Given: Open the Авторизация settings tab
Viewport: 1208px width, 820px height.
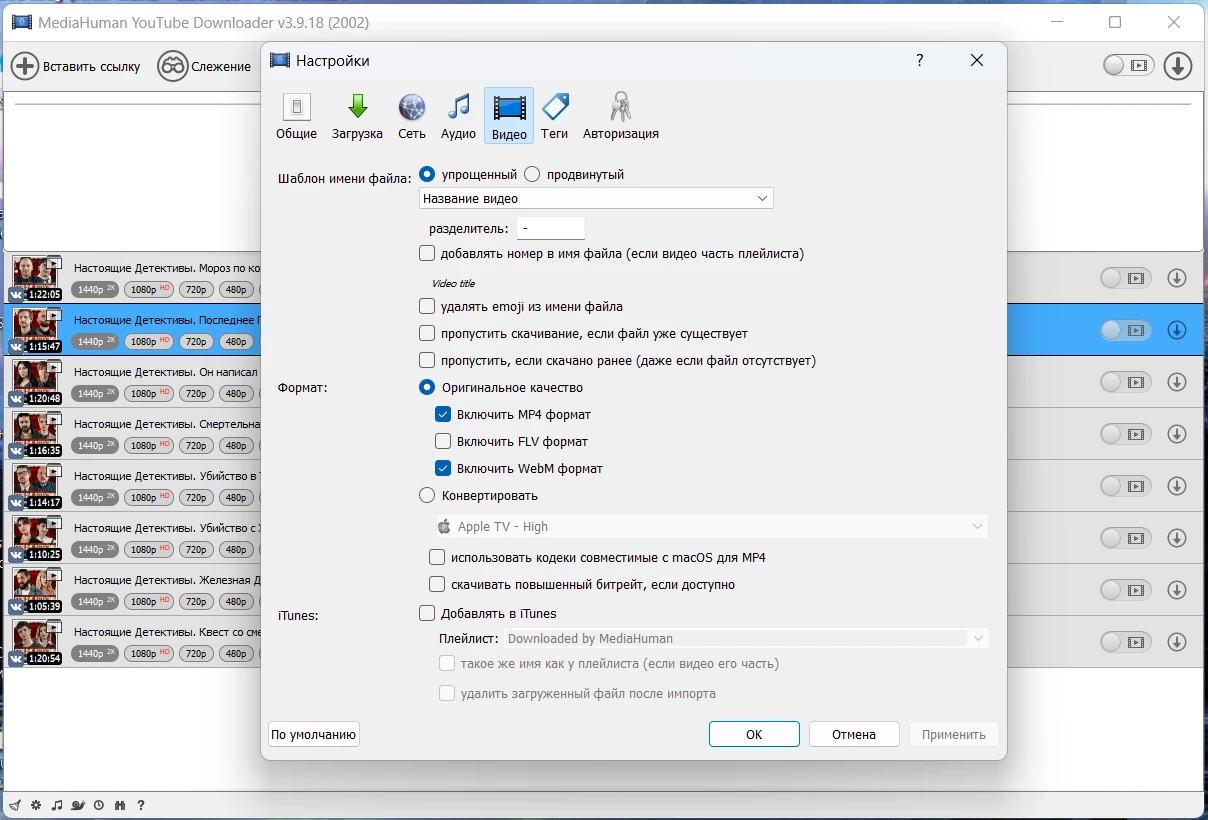Looking at the screenshot, I should click(x=620, y=116).
